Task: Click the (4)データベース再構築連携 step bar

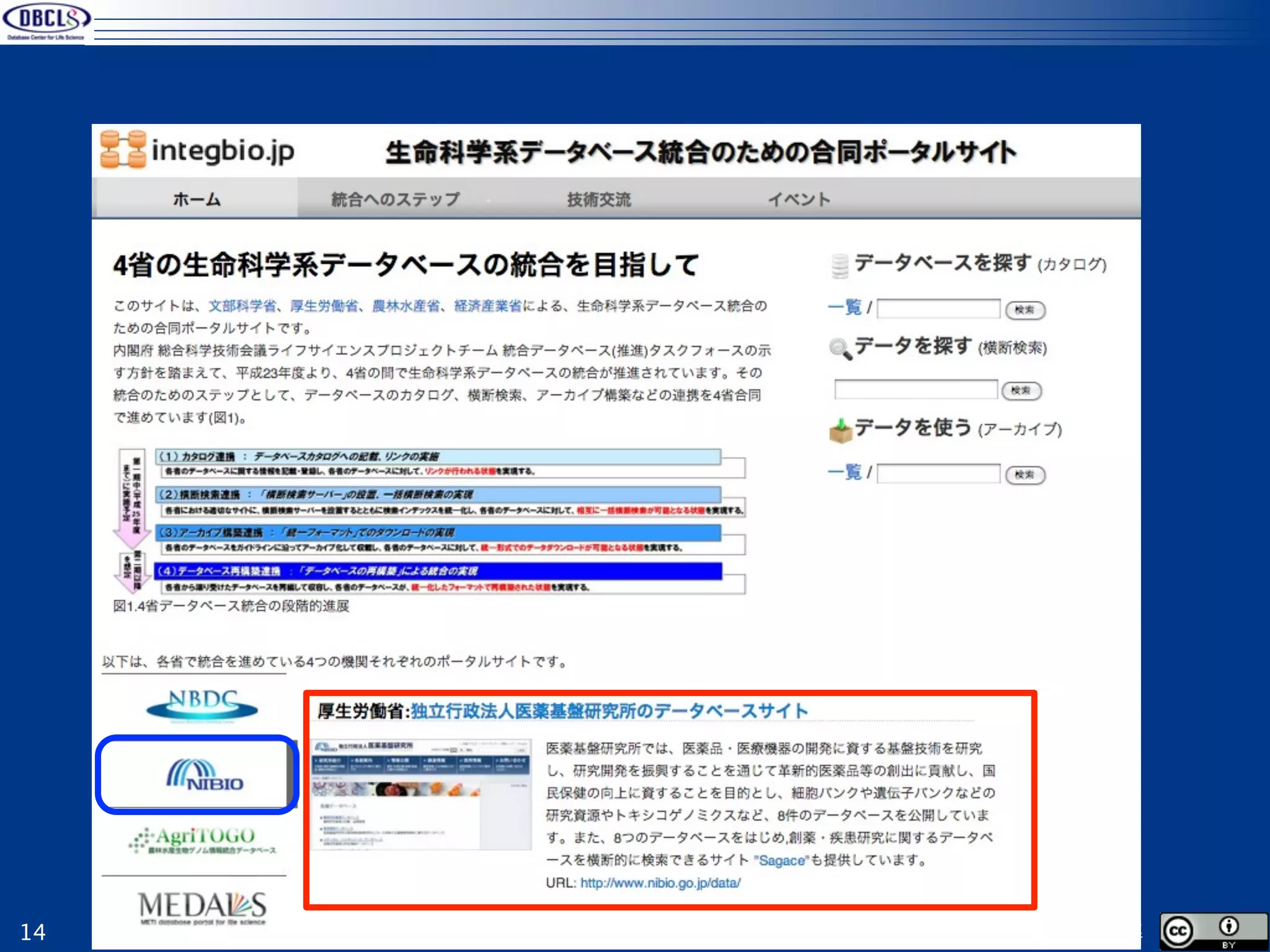Action: [x=438, y=571]
